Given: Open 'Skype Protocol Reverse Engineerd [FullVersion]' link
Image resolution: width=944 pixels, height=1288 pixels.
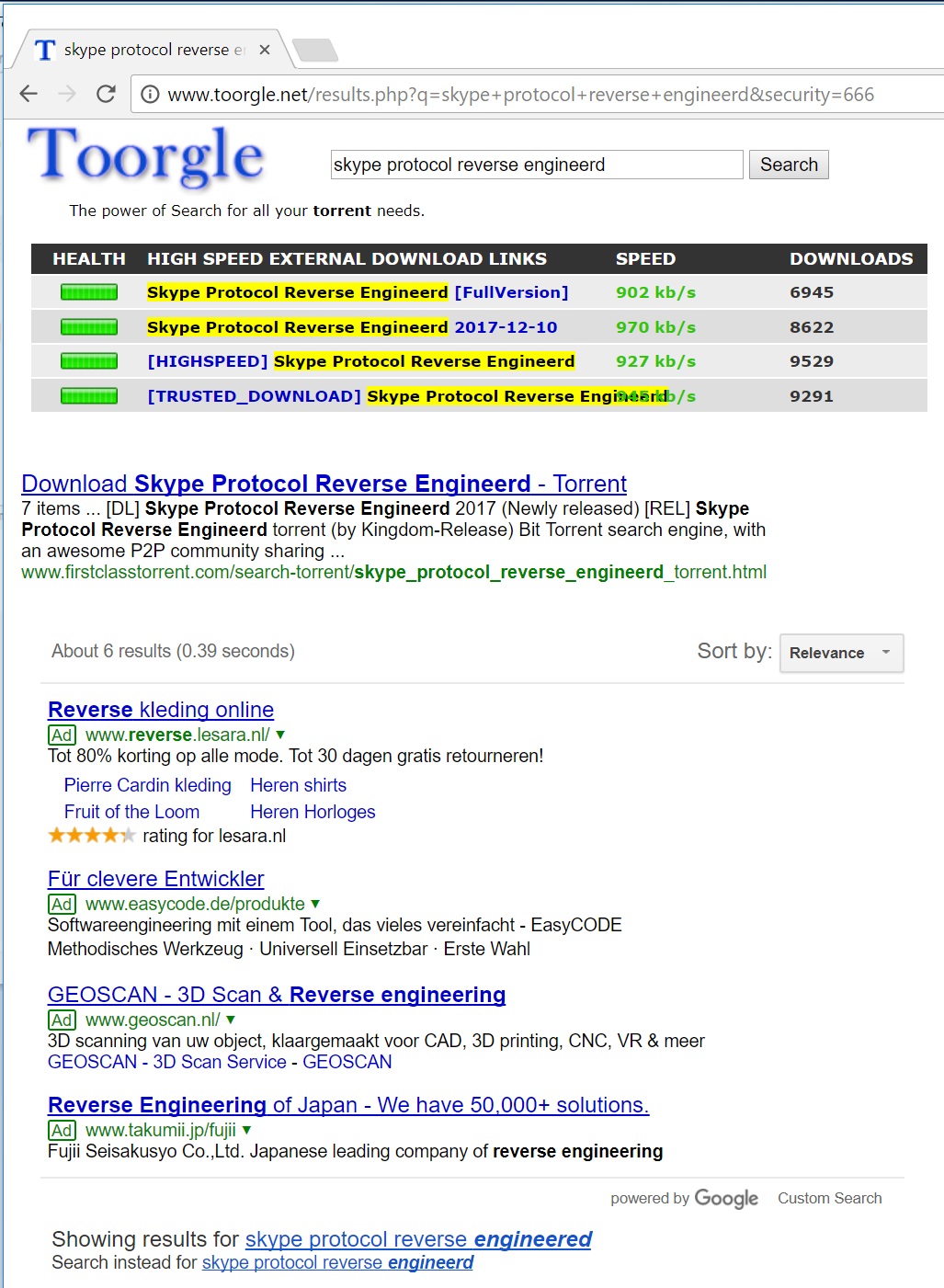Looking at the screenshot, I should (x=358, y=292).
